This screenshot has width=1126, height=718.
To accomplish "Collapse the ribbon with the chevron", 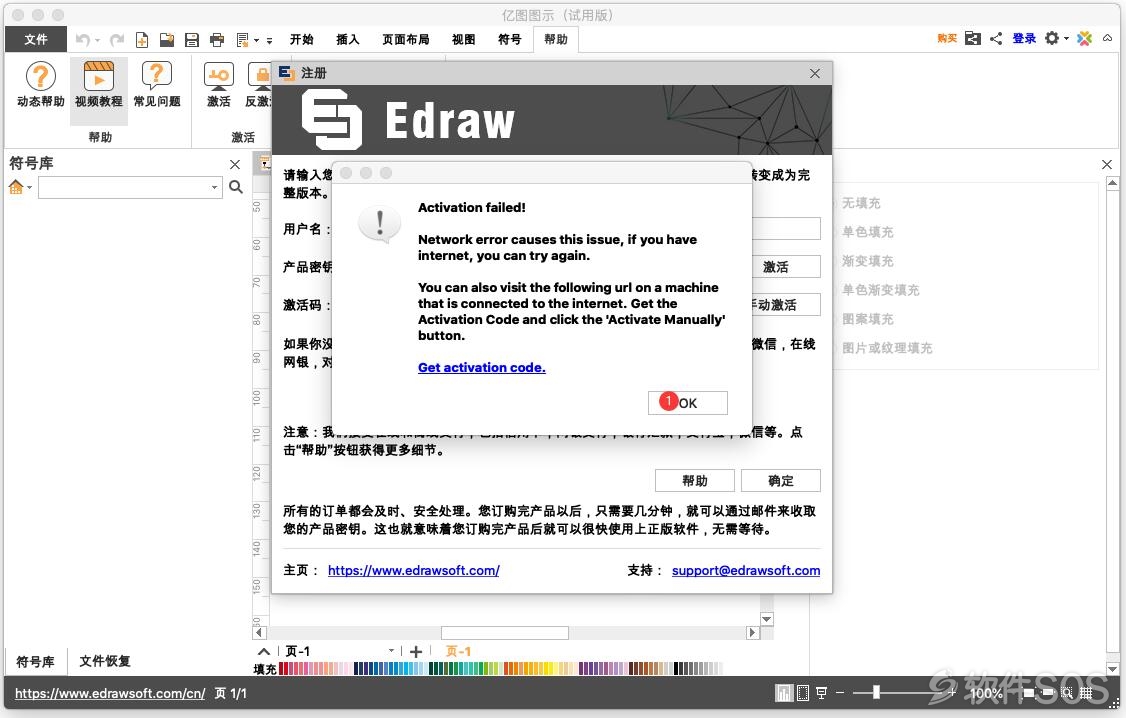I will coord(1107,38).
